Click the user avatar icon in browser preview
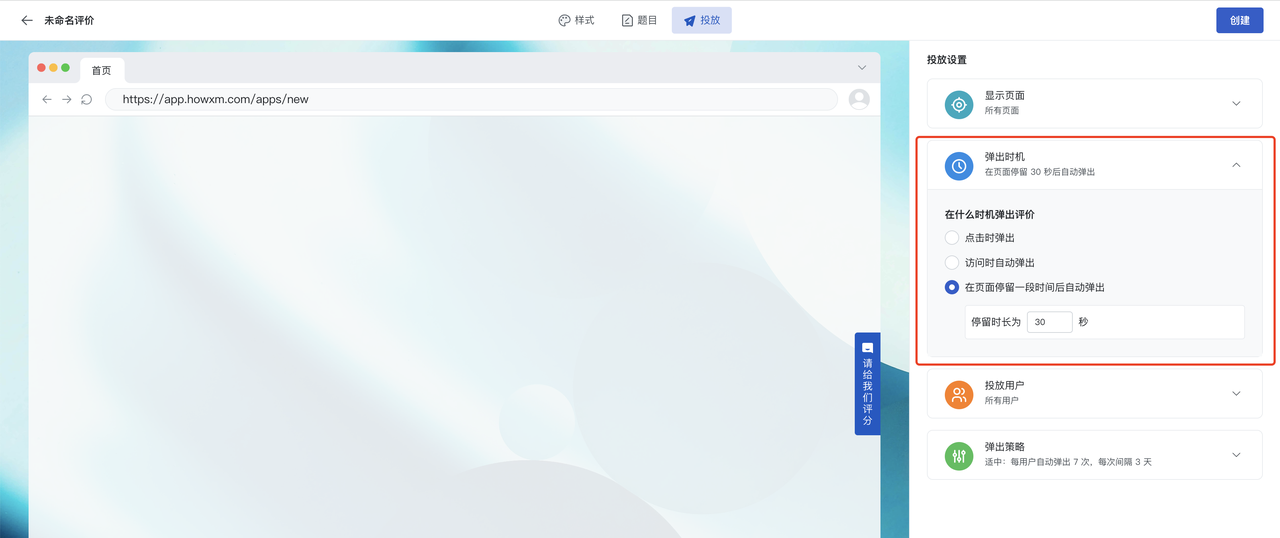The height and width of the screenshot is (538, 1280). pyautogui.click(x=859, y=99)
